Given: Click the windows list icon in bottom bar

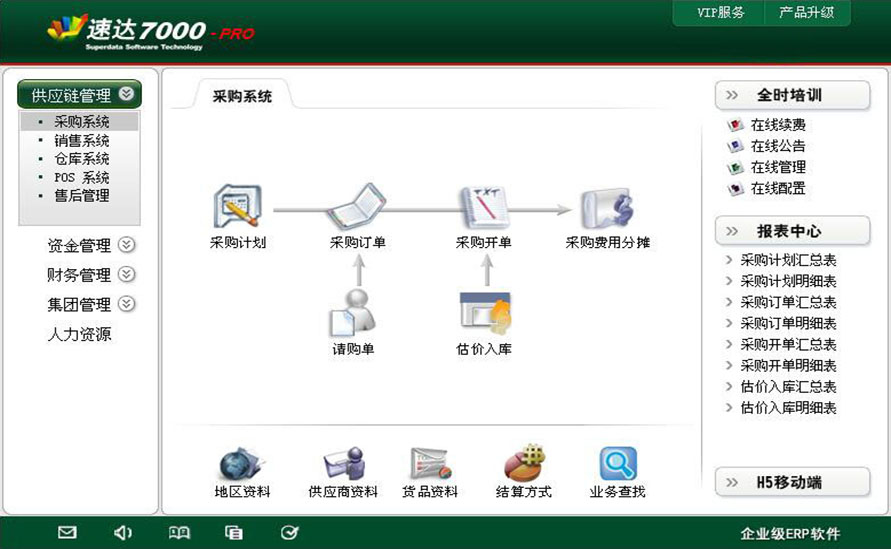Looking at the screenshot, I should (234, 533).
